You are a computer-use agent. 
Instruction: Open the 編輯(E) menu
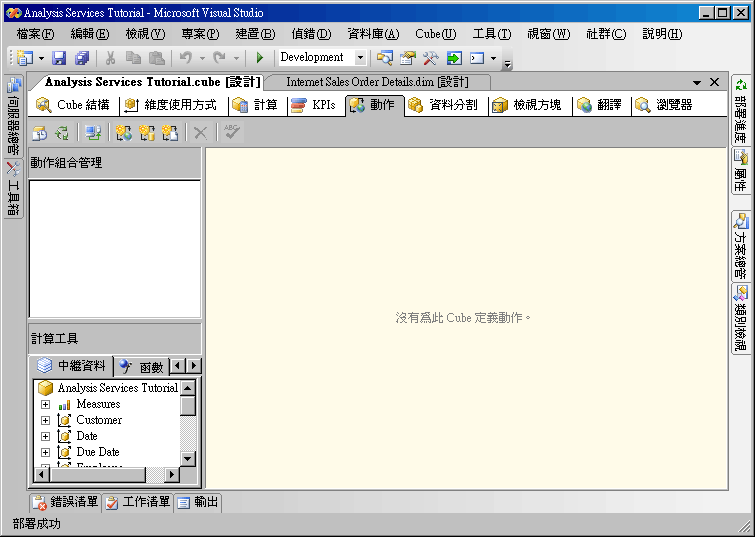[x=90, y=34]
